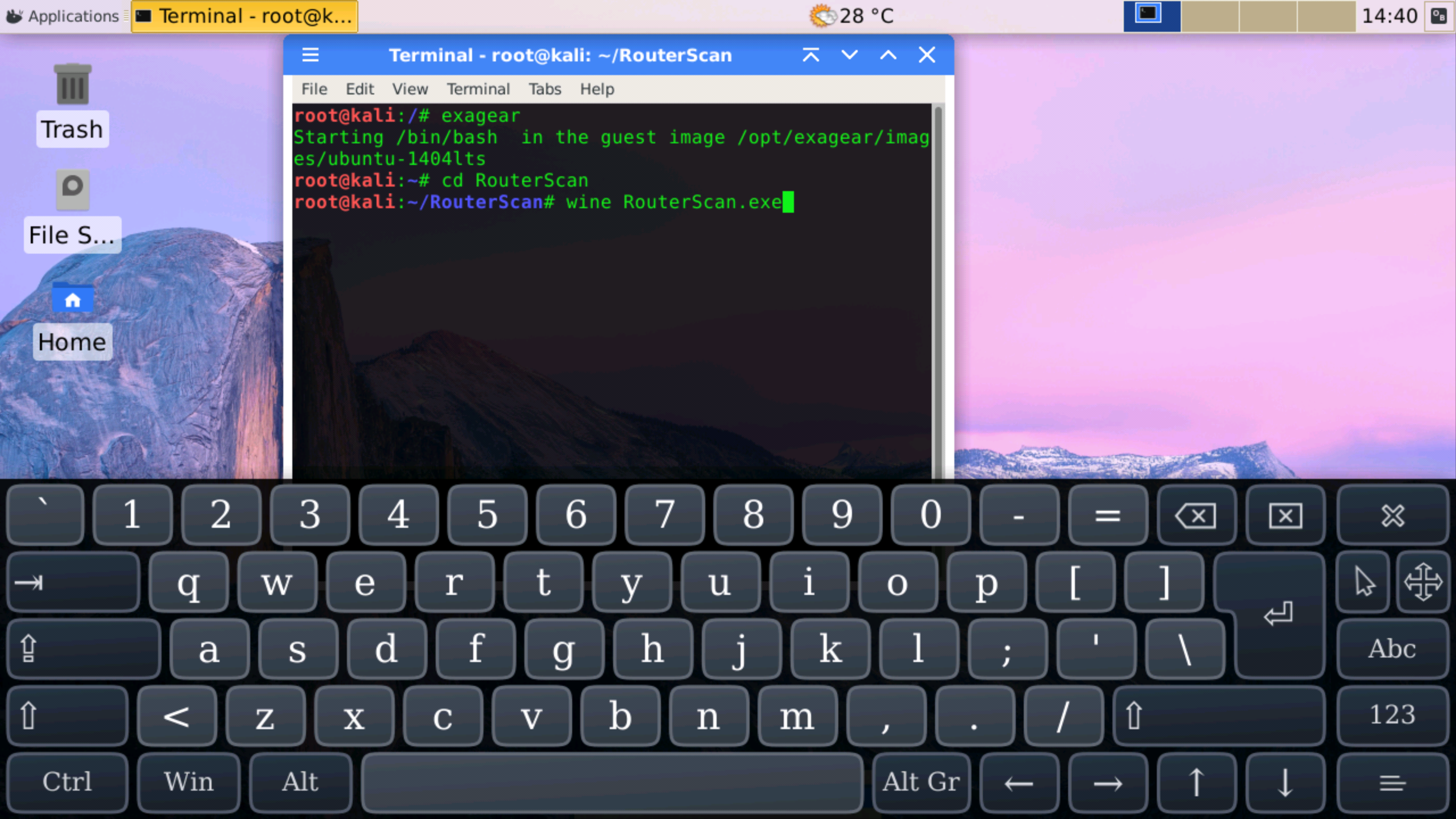The width and height of the screenshot is (1456, 819).
Task: Click the mouse pointer mode keyboard icon
Action: [1363, 582]
